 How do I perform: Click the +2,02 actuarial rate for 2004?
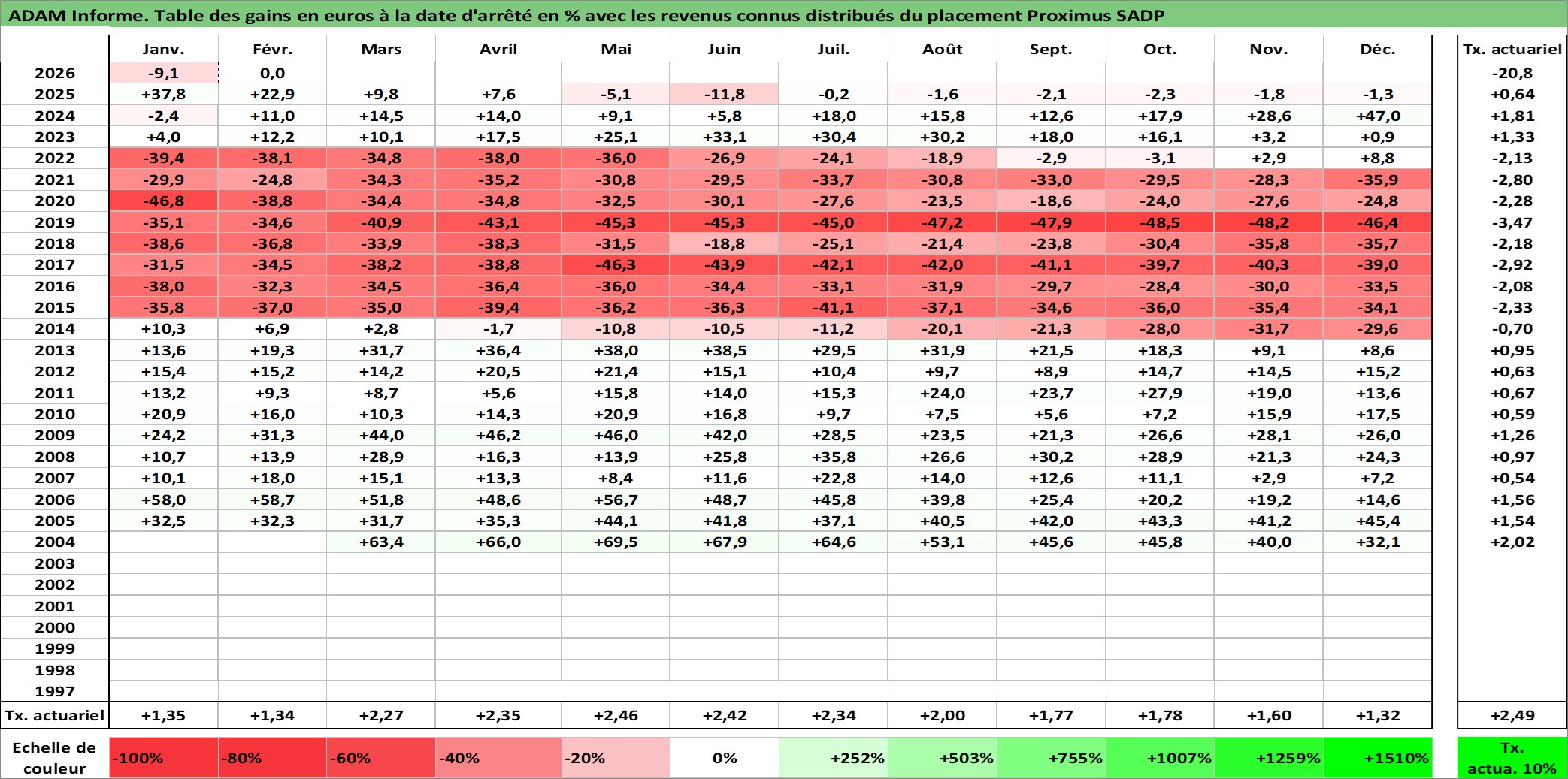pyautogui.click(x=1512, y=542)
